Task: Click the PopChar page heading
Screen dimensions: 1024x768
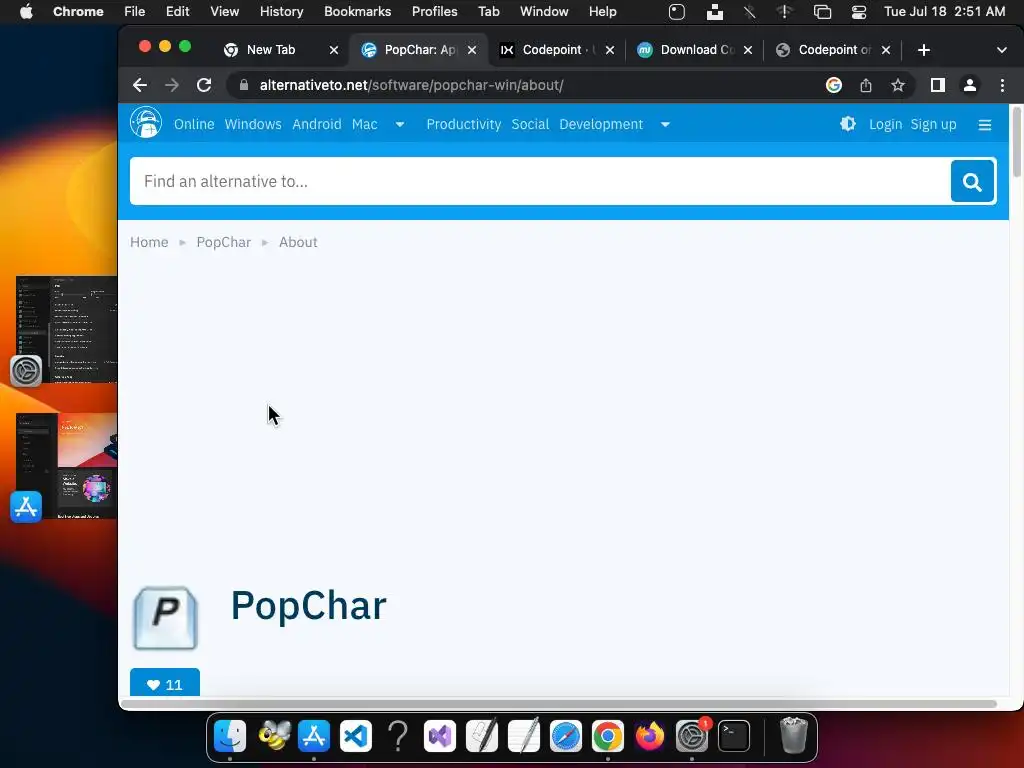Action: (x=308, y=605)
